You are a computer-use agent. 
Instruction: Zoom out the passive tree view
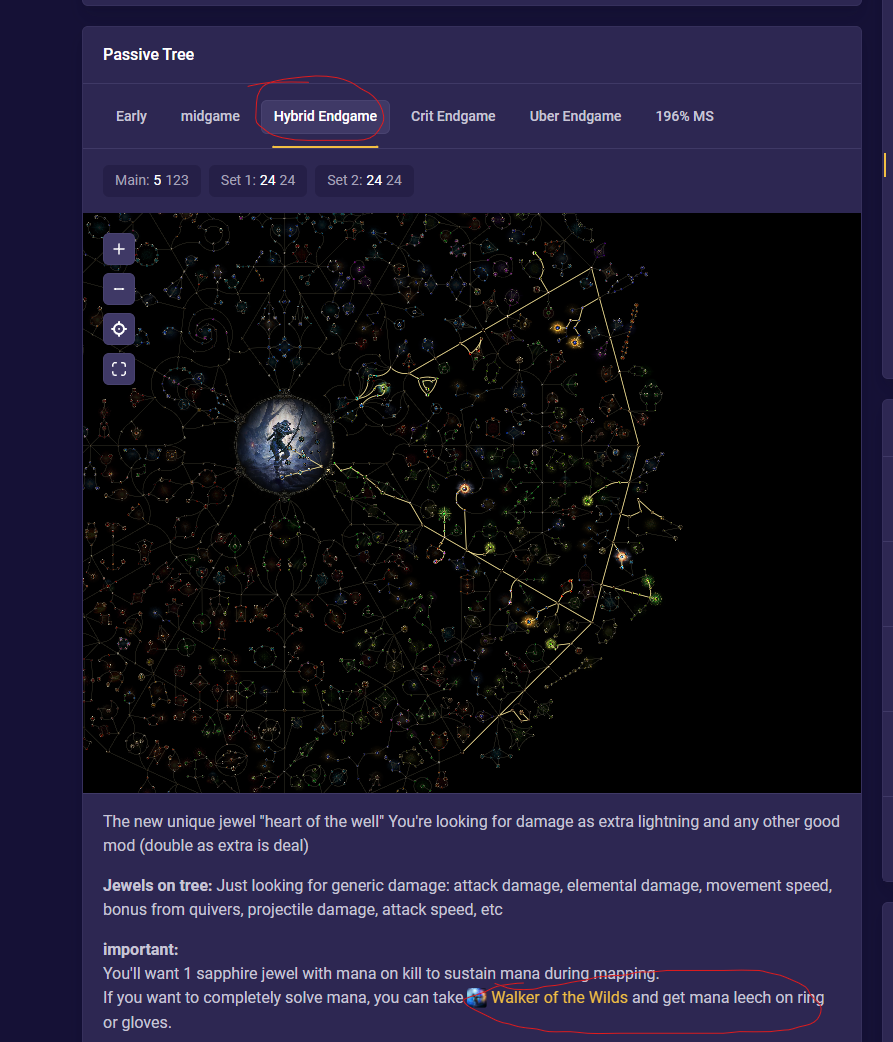[119, 289]
